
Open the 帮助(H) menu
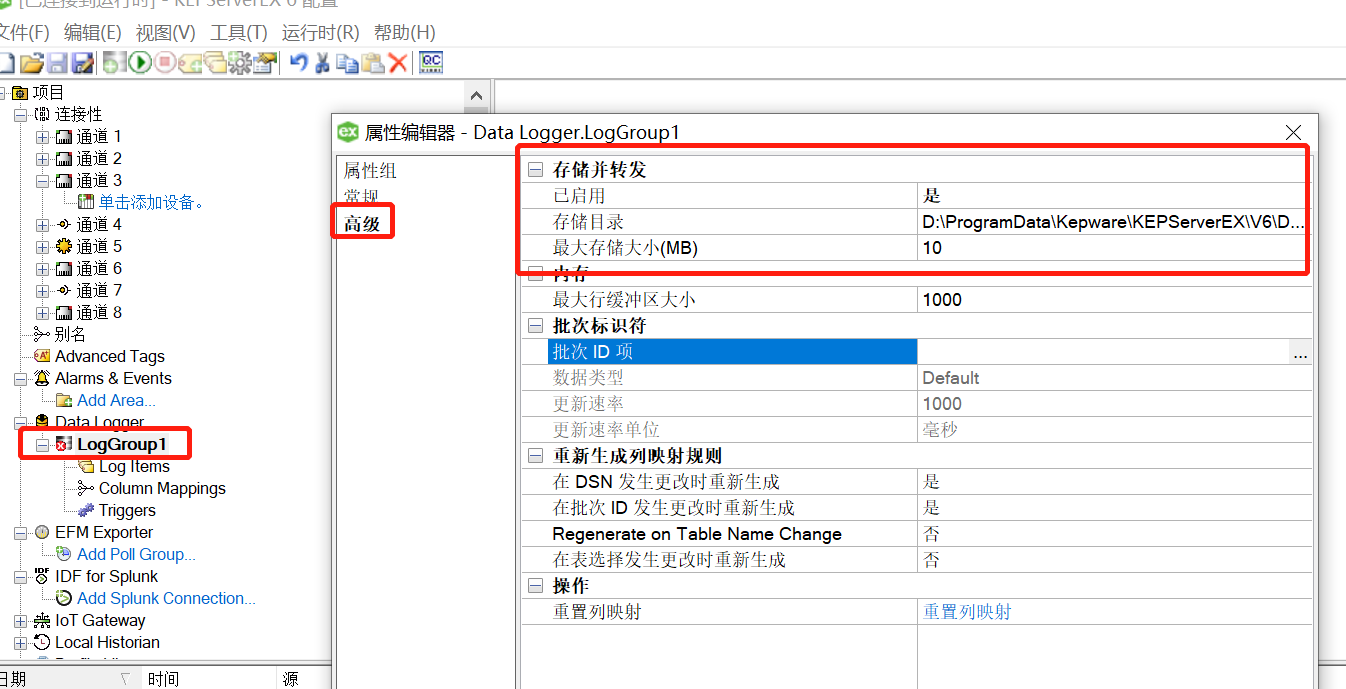click(404, 33)
